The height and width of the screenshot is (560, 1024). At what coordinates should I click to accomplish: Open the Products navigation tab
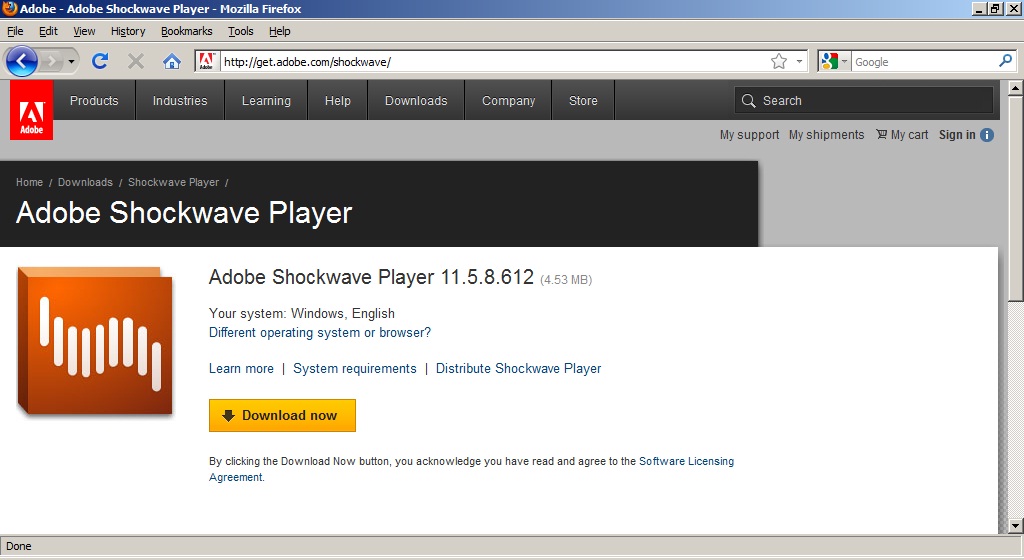point(94,101)
